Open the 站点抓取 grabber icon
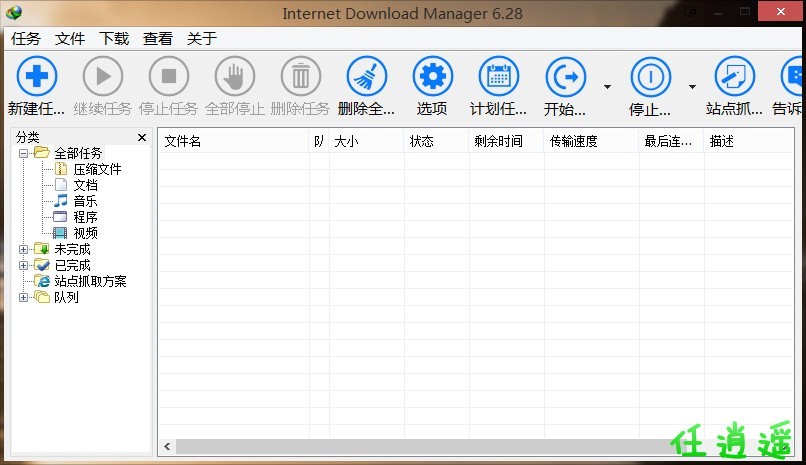This screenshot has height=465, width=806. (735, 76)
